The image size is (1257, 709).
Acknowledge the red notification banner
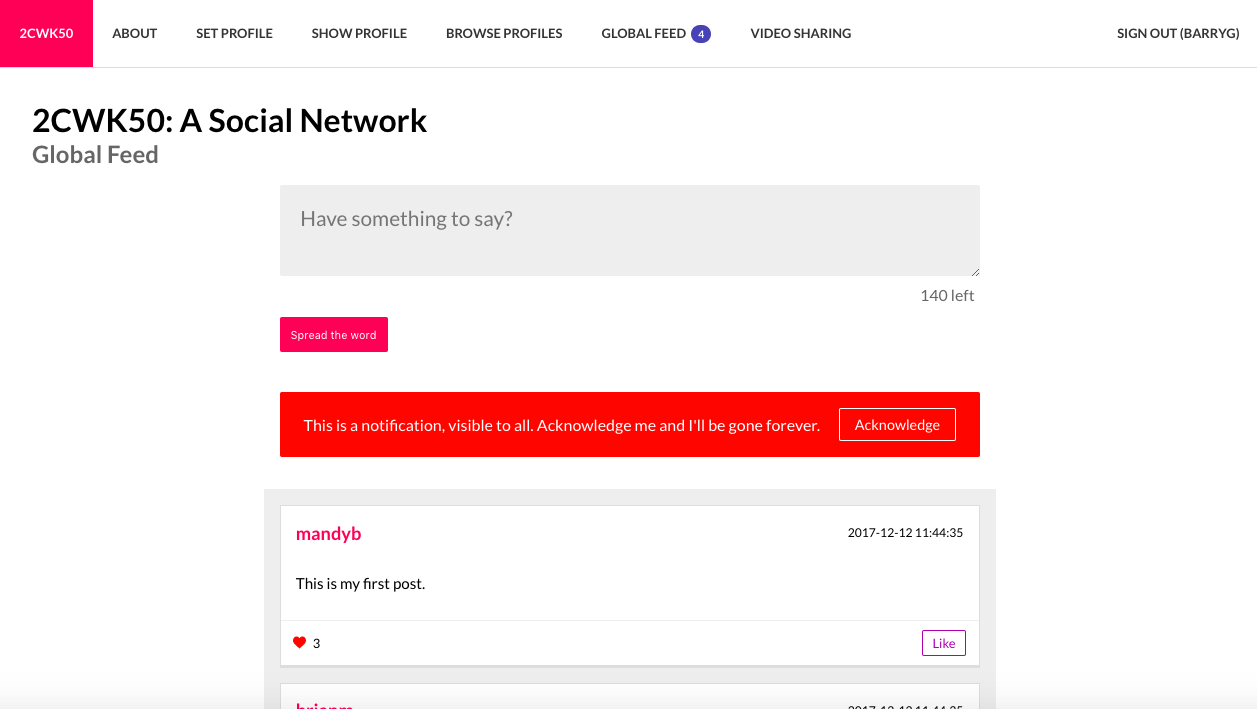coord(897,424)
